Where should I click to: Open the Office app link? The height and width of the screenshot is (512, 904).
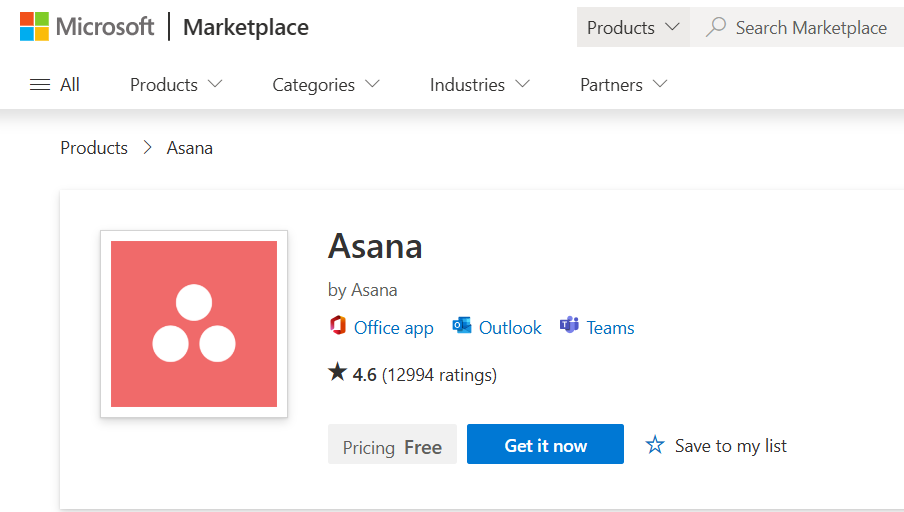click(x=394, y=327)
